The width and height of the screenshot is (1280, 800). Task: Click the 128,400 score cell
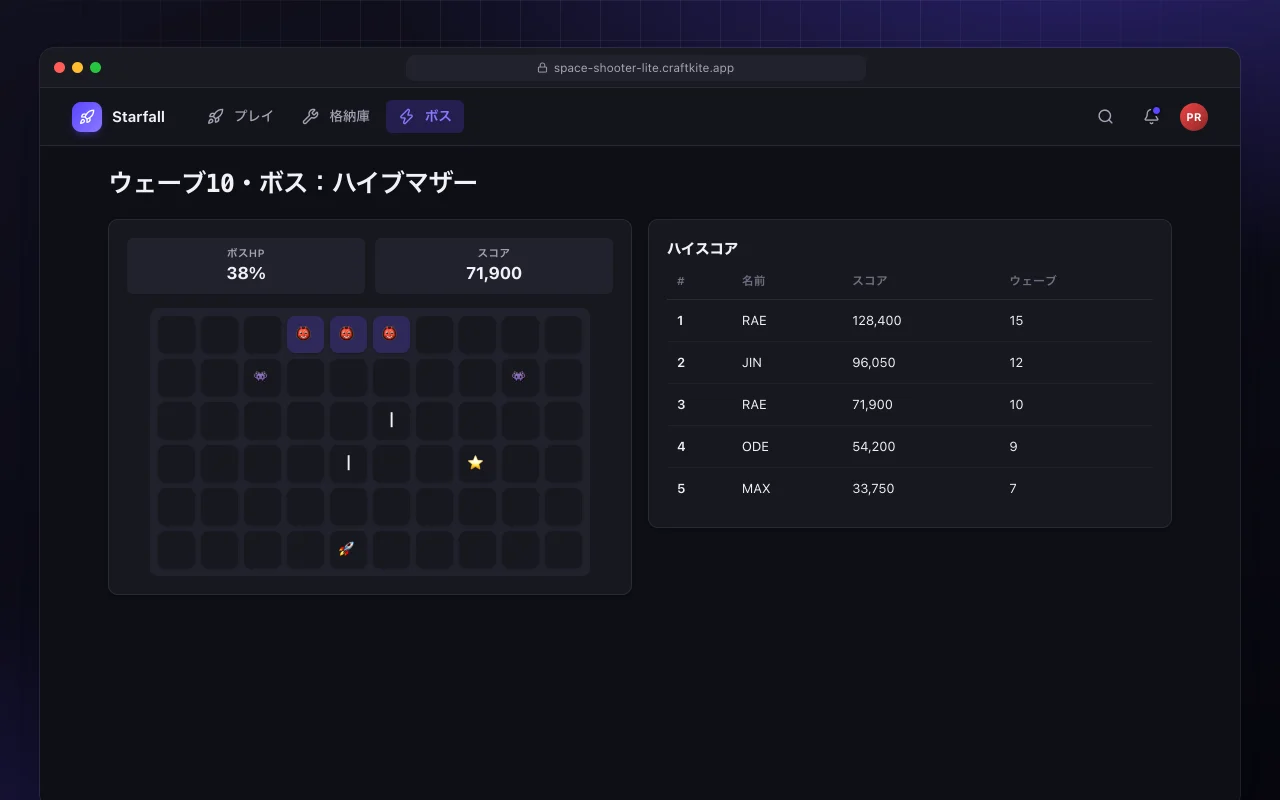point(877,321)
